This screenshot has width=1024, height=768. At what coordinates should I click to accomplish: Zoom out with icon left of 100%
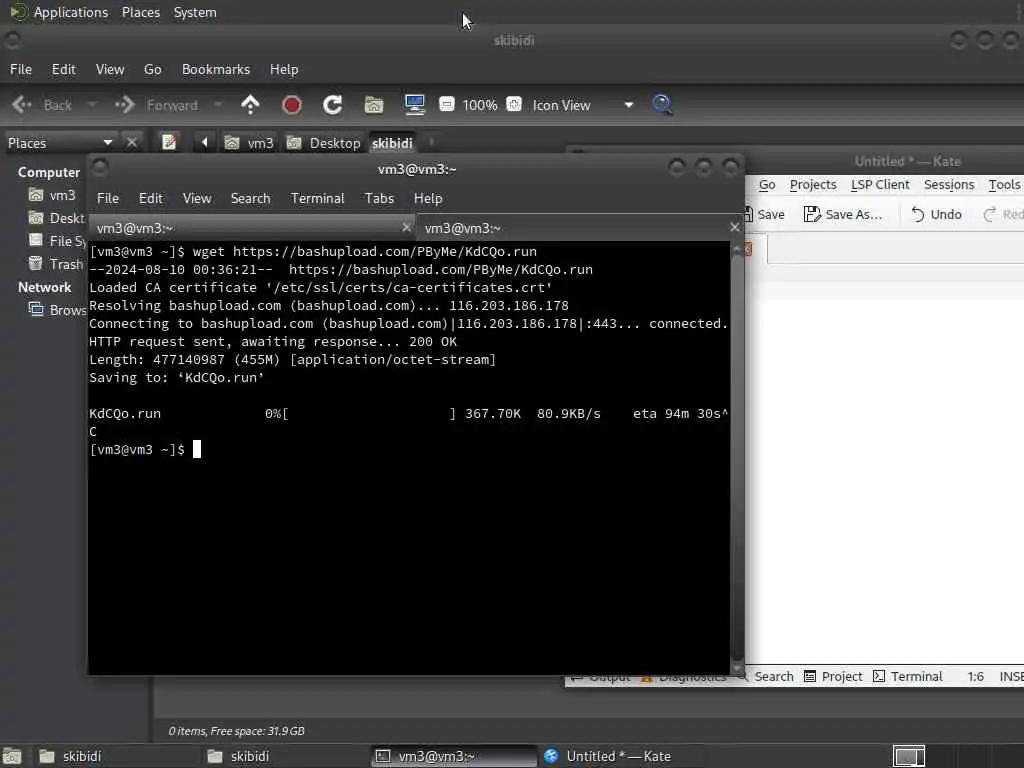coord(447,104)
